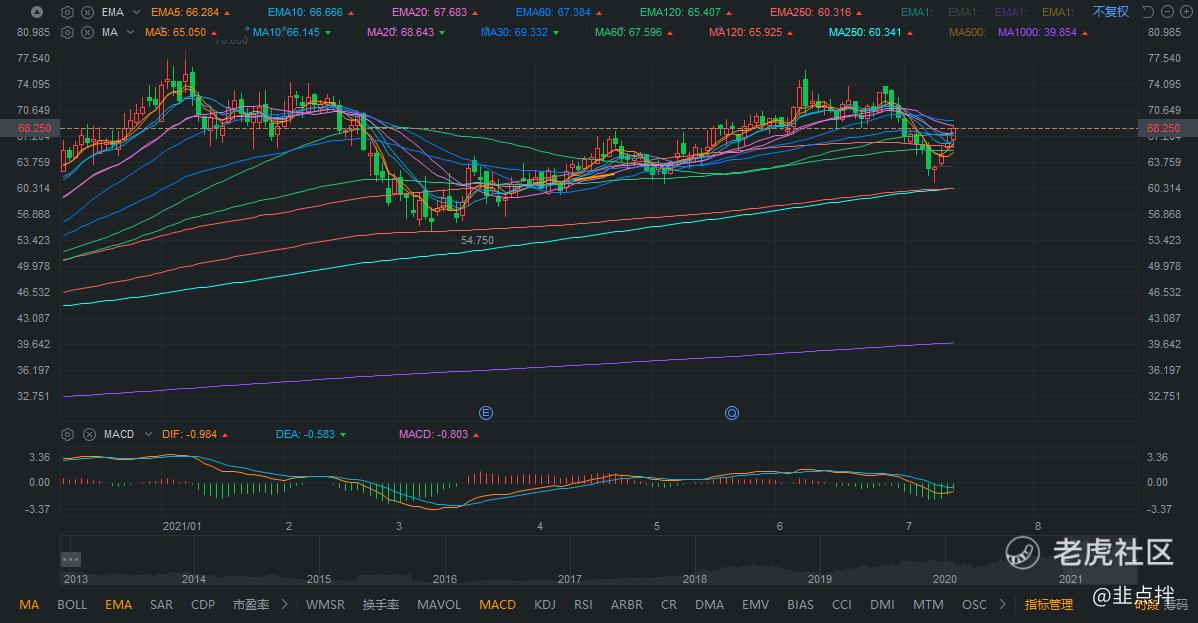Screen dimensions: 1198x623
Task: Remove the MA indicator with X icon
Action: click(88, 33)
